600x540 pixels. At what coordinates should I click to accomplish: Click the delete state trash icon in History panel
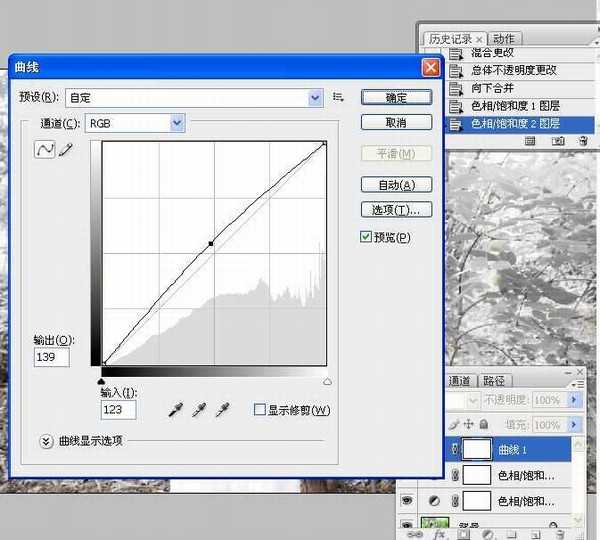click(584, 142)
